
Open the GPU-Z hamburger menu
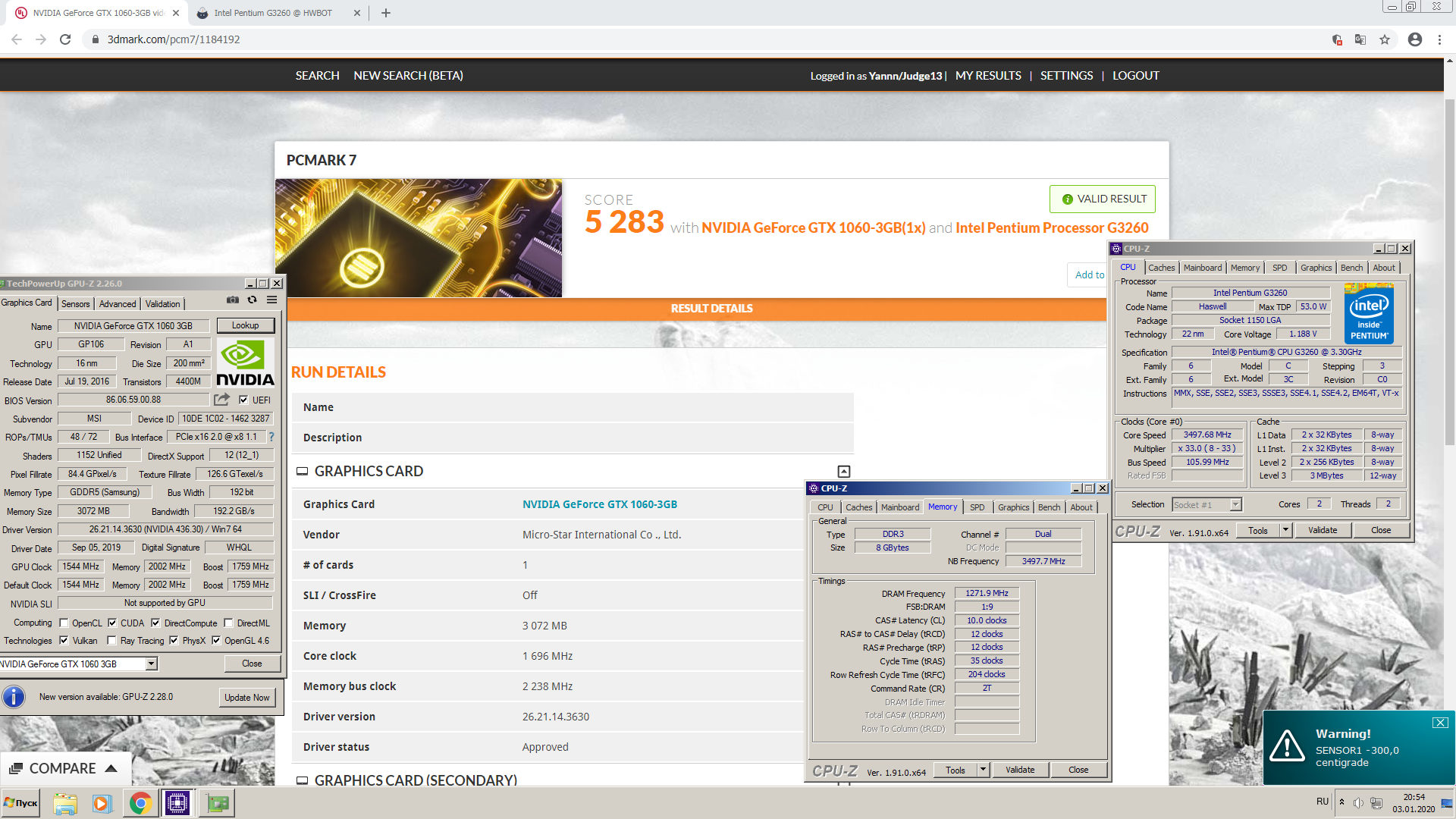[271, 300]
